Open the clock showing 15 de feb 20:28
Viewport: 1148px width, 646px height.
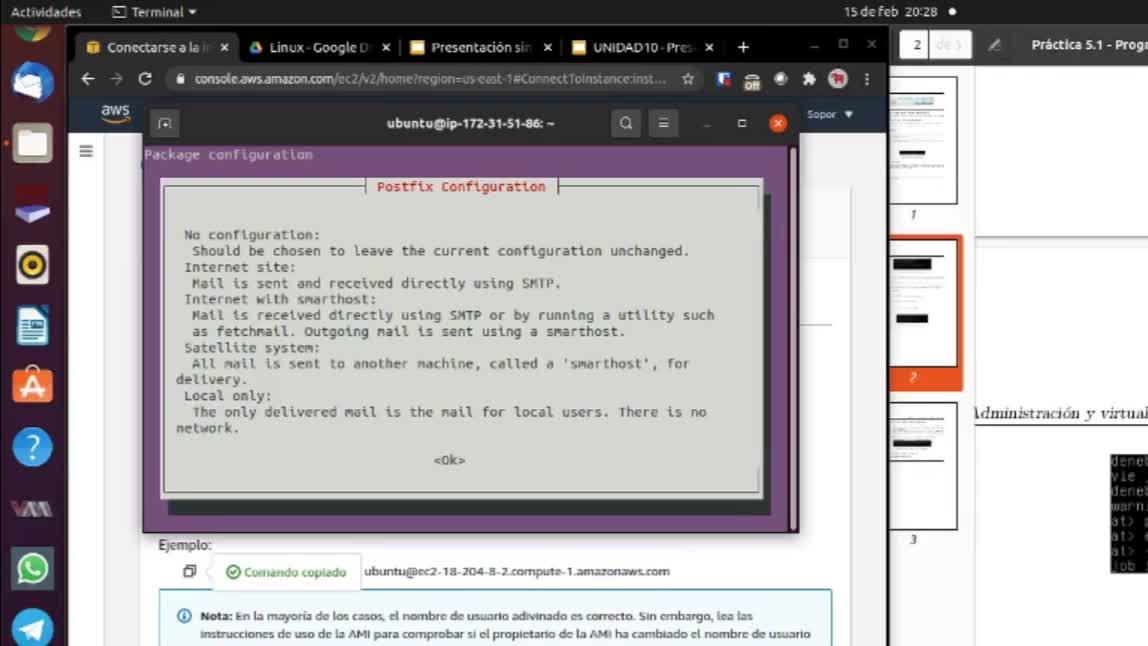click(x=890, y=12)
